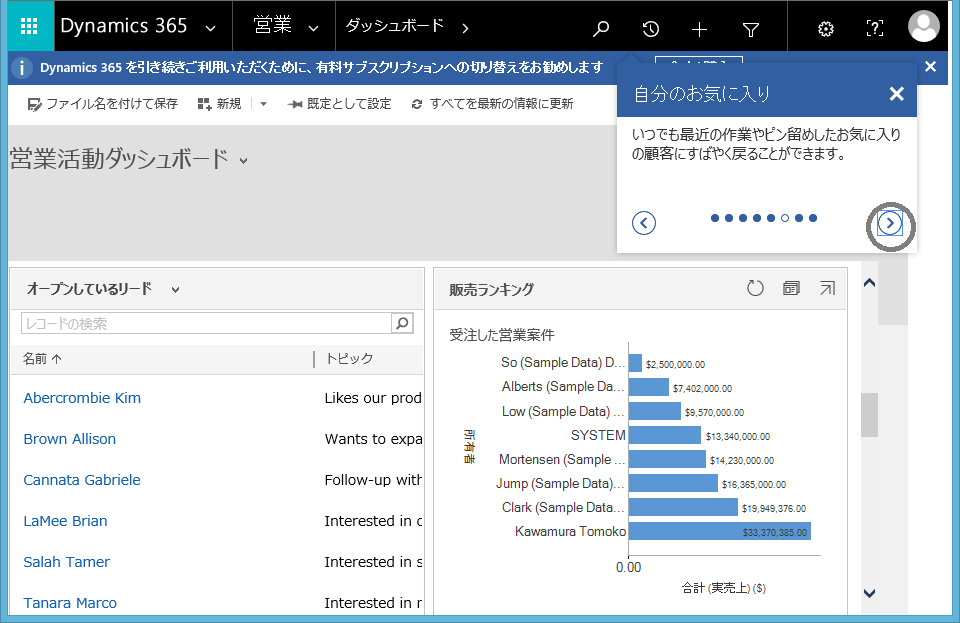Click the 営業 navigation item
The image size is (960, 623).
(x=272, y=26)
